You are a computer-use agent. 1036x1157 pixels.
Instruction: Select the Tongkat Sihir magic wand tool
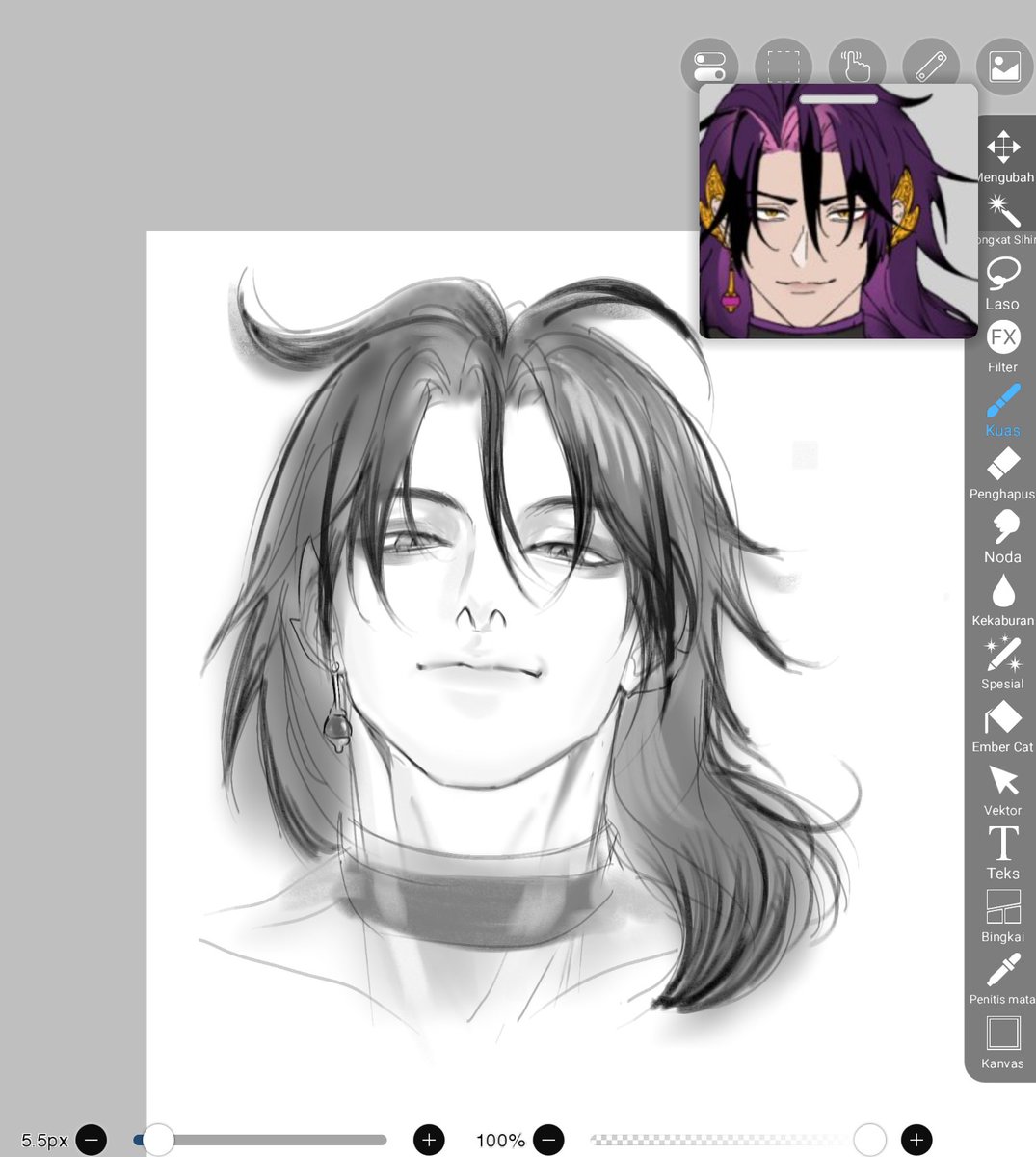1003,219
